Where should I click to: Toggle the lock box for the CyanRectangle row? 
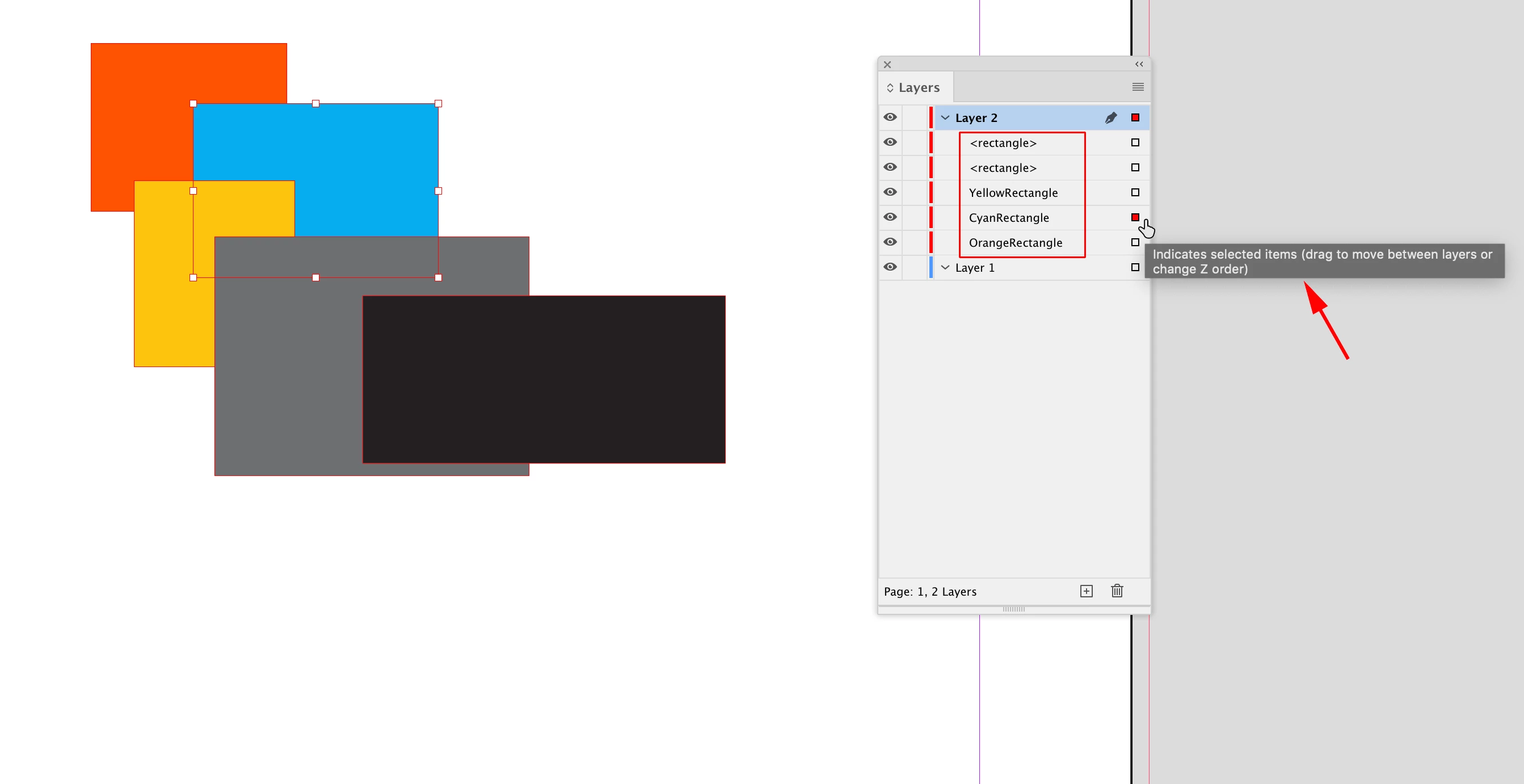click(915, 217)
